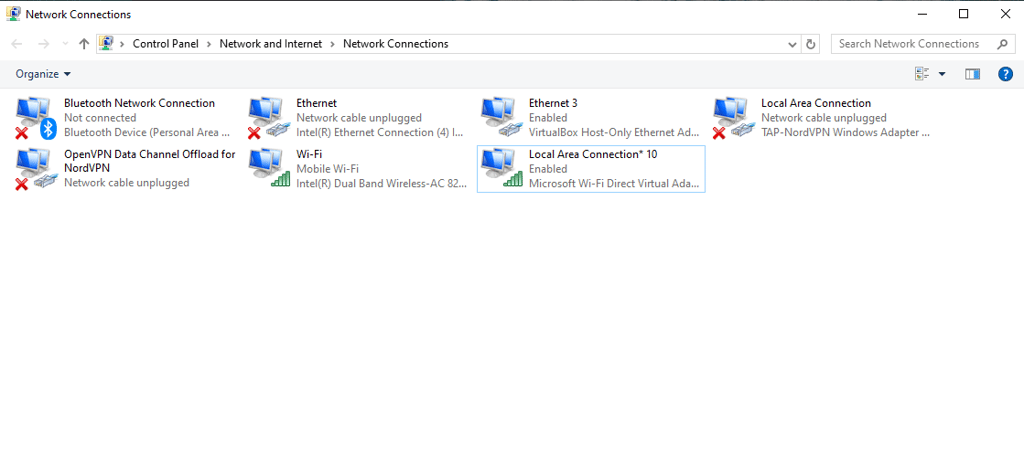1024x454 pixels.
Task: Show the preview pane
Action: coord(972,74)
